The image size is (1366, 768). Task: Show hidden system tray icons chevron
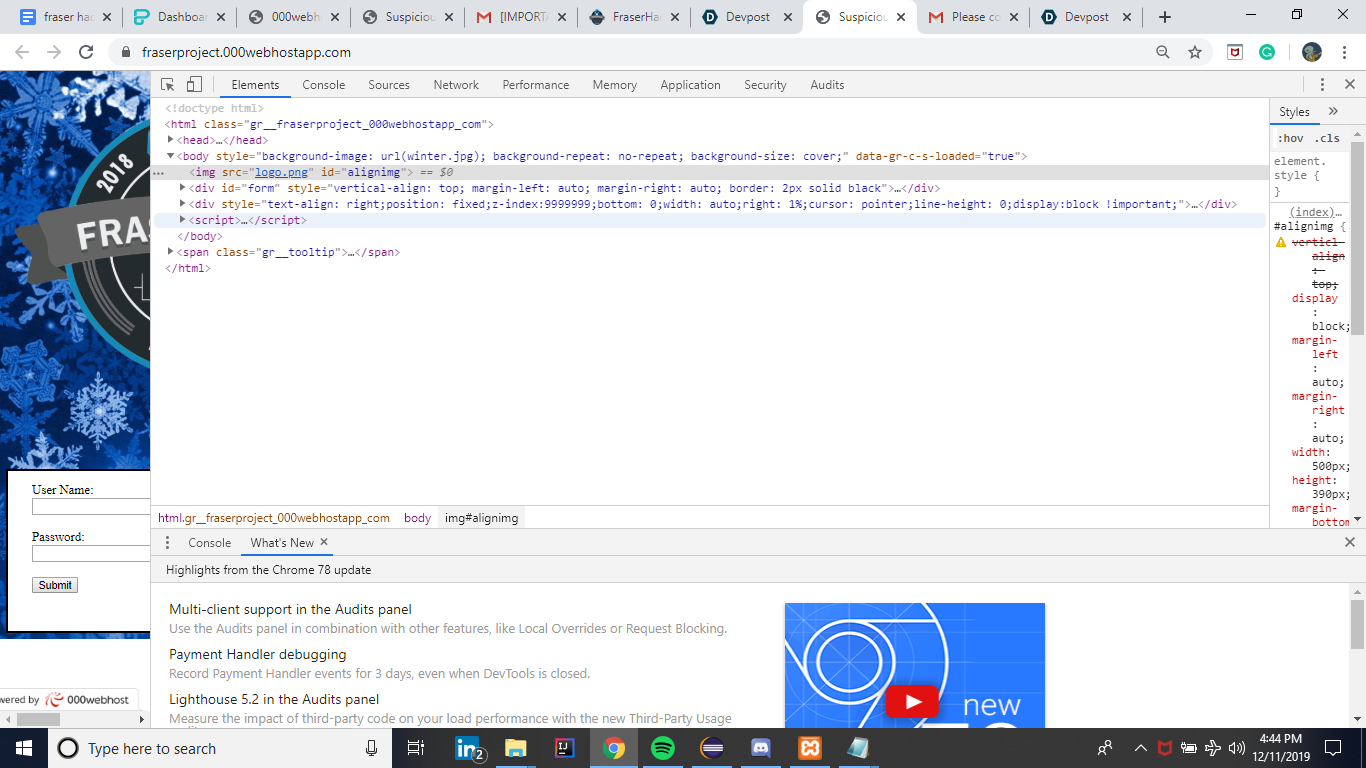coord(1140,748)
